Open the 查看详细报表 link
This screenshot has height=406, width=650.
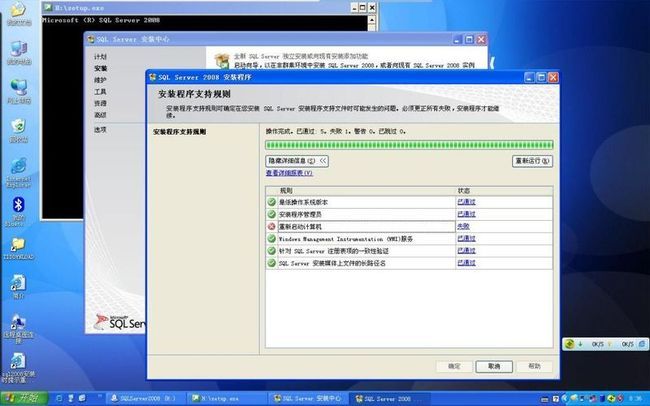point(289,173)
